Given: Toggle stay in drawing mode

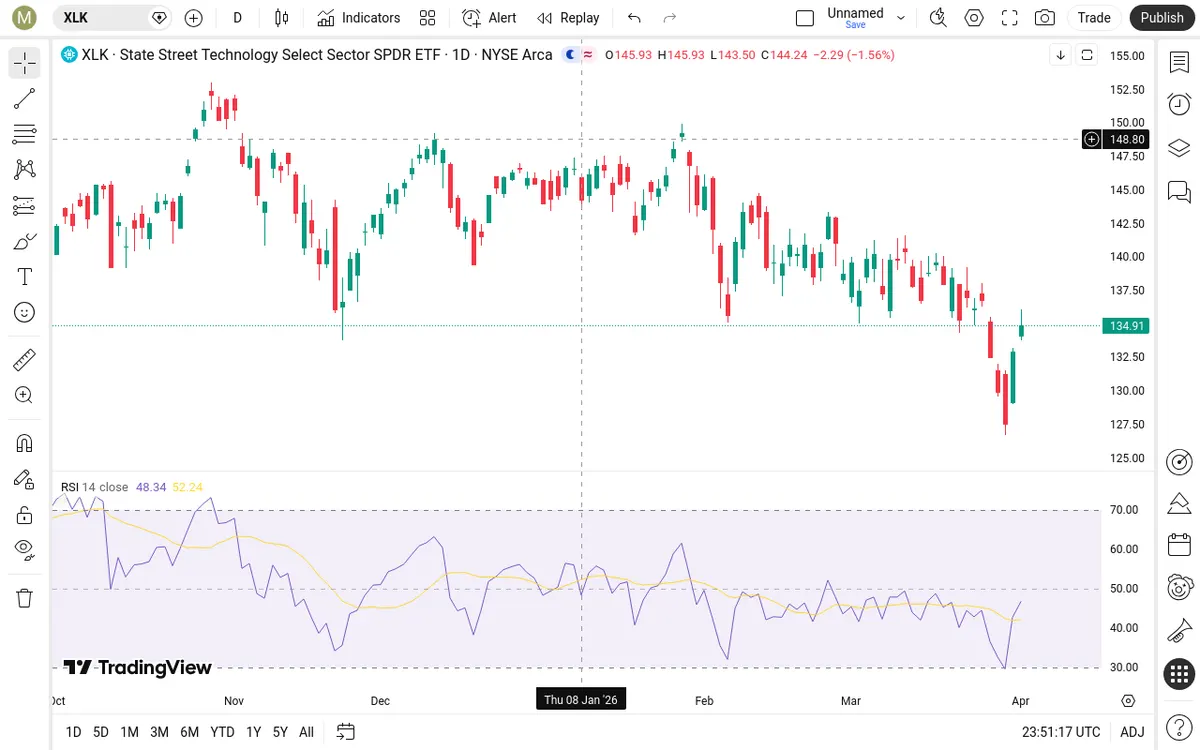Looking at the screenshot, I should (x=25, y=479).
